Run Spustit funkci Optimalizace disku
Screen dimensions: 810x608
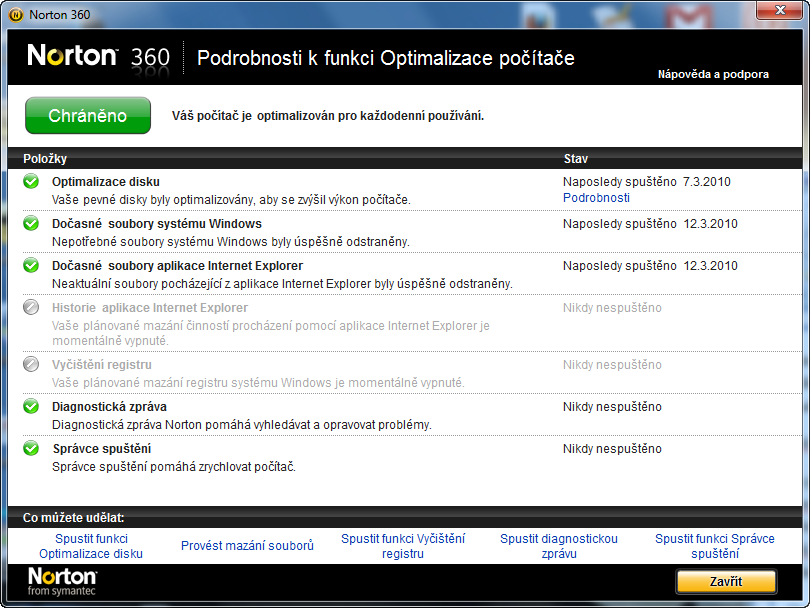click(91, 546)
